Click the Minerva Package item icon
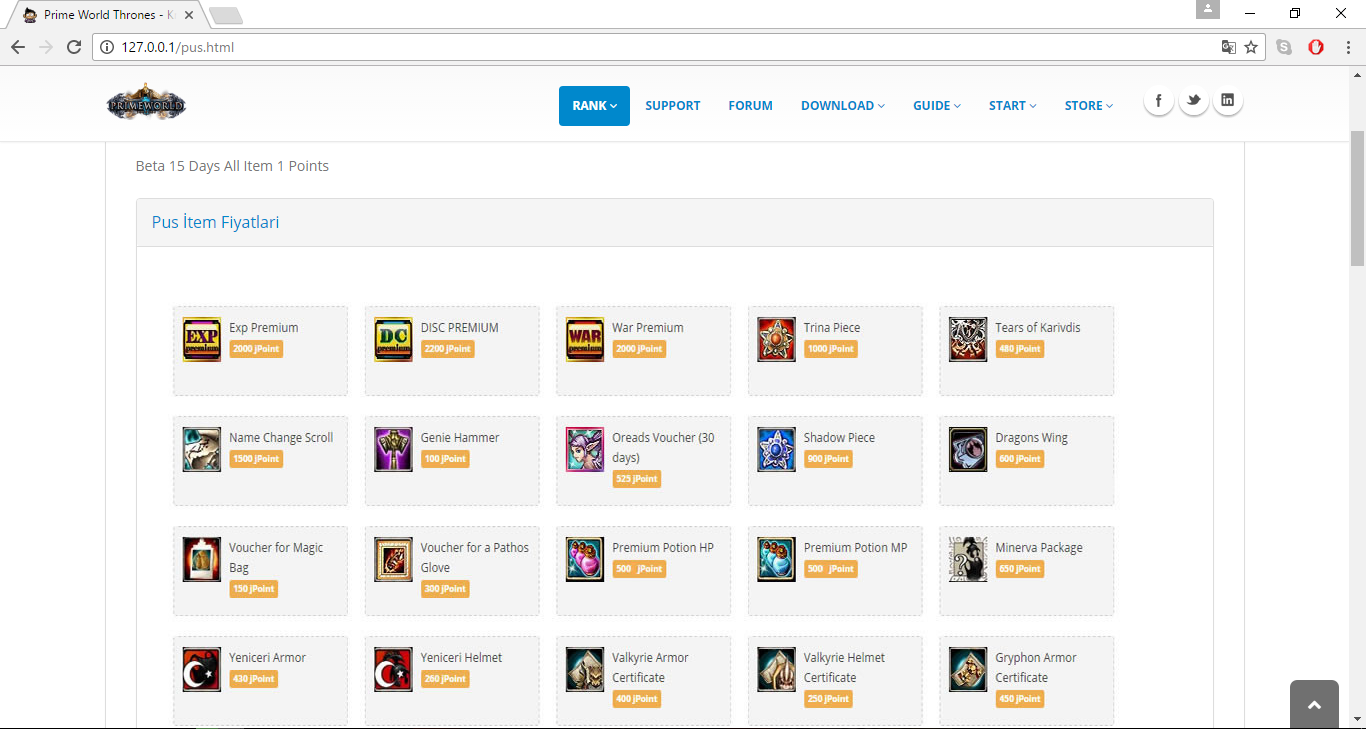Viewport: 1366px width, 729px height. click(968, 559)
